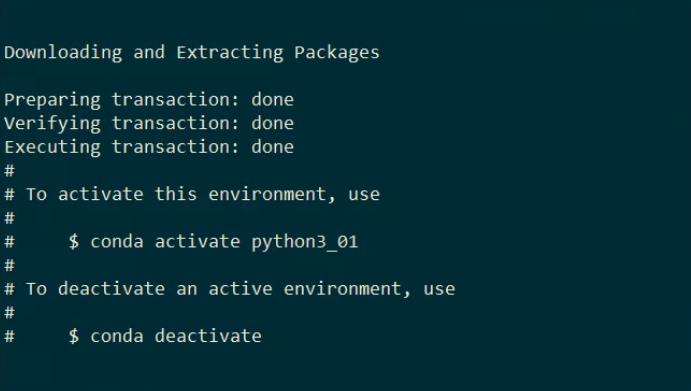Click the 'conda activate' command text

[x=165, y=242]
